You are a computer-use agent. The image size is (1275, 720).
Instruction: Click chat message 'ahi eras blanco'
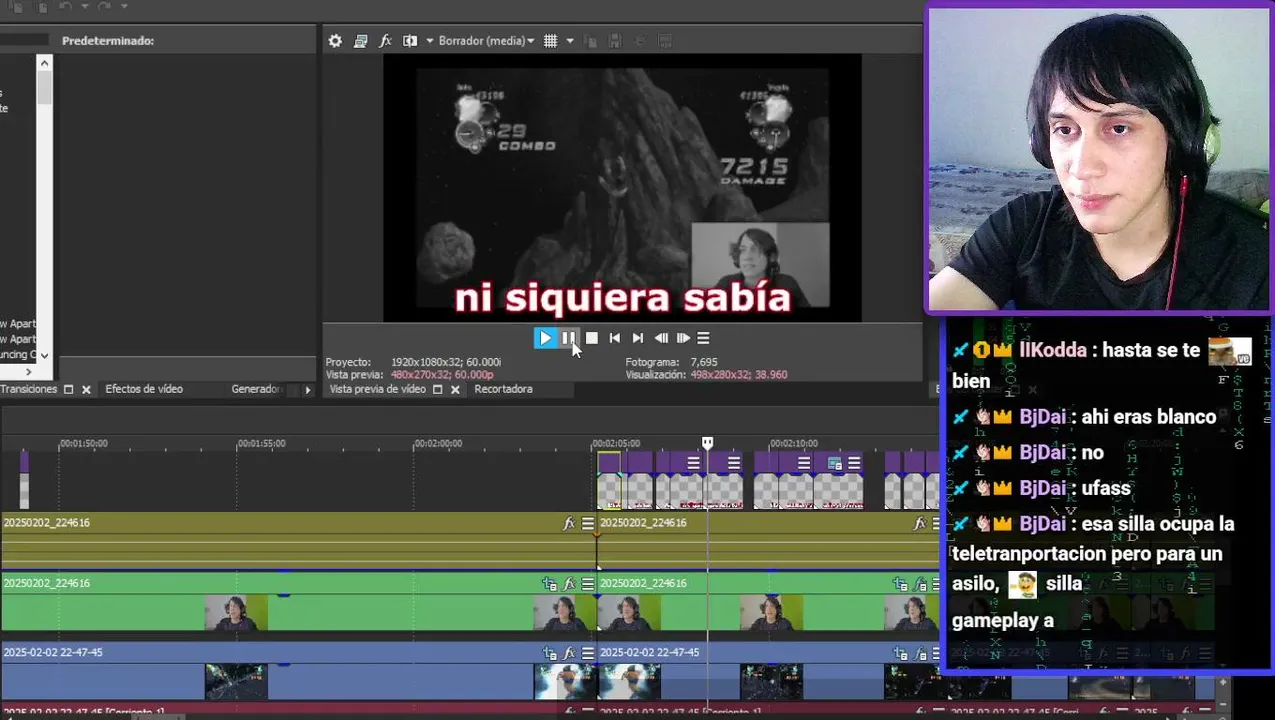click(1149, 417)
